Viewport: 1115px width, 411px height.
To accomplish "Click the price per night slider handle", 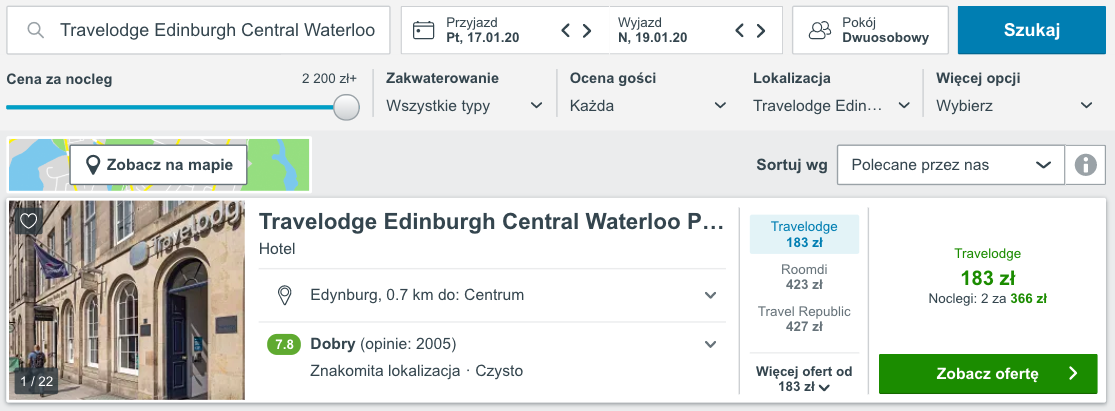I will (346, 107).
